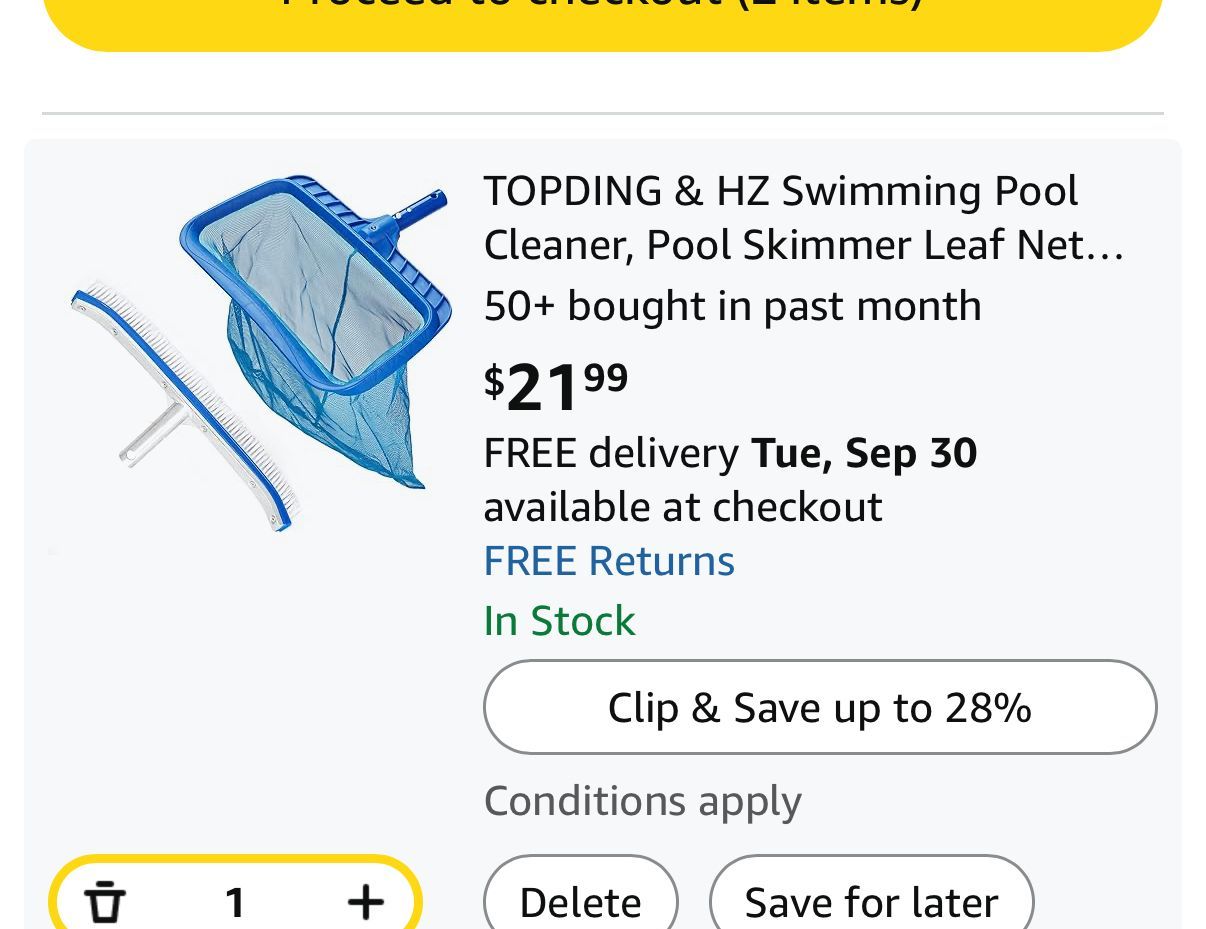The image size is (1206, 929).
Task: Increase quantity with the plus icon
Action: tap(365, 902)
